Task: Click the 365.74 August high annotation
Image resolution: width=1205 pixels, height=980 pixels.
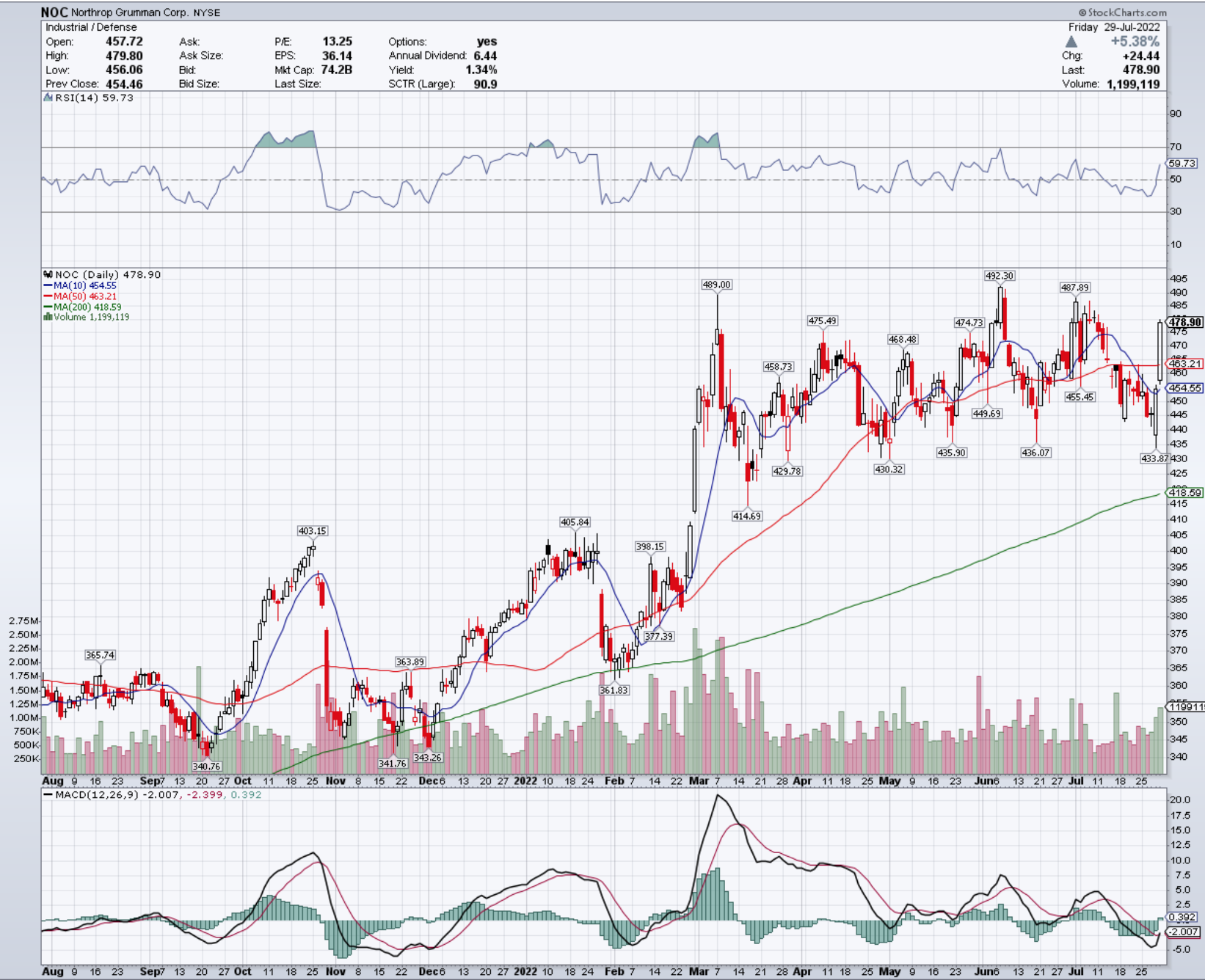Action: (x=100, y=655)
